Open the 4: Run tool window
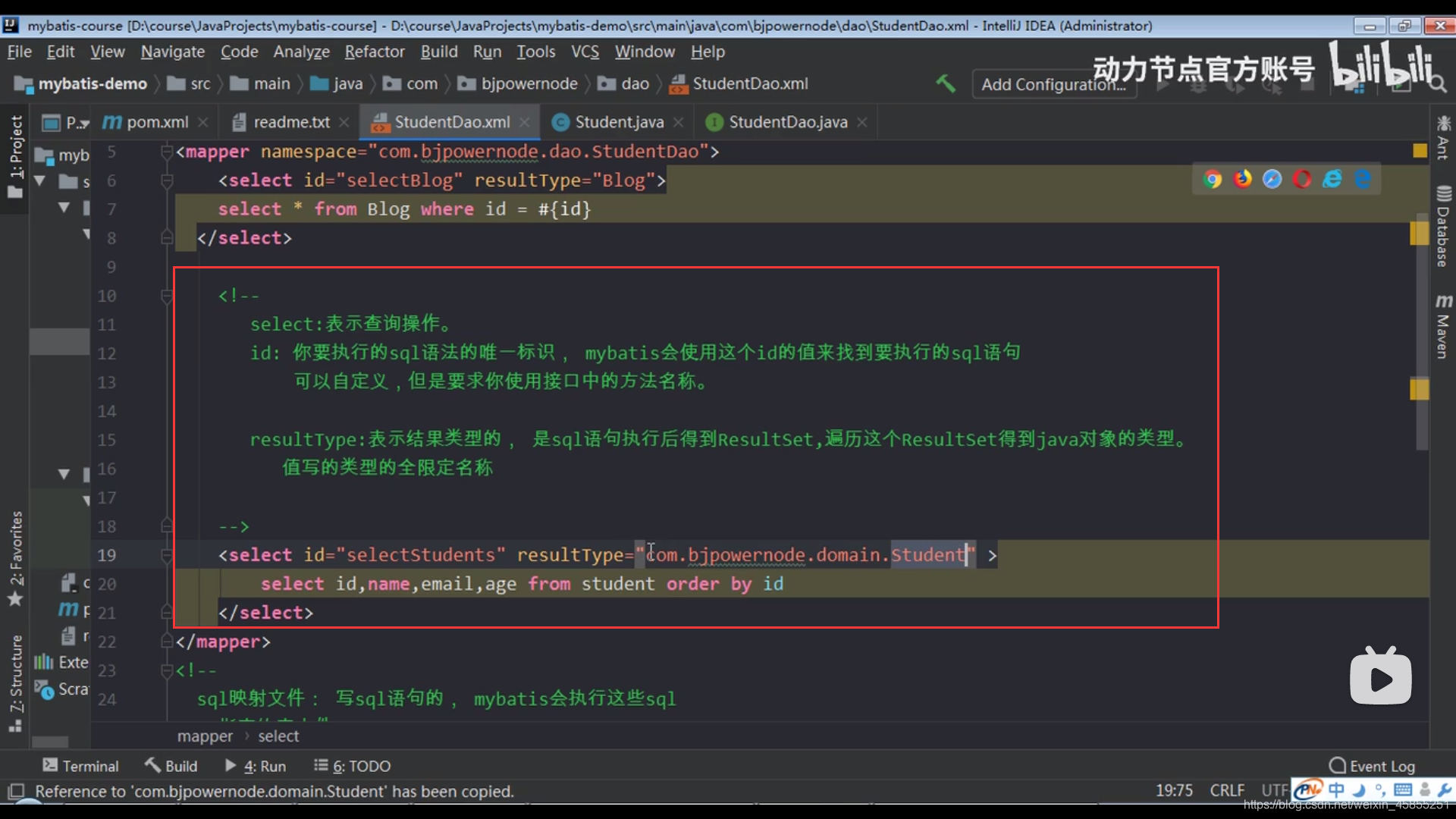 256,766
